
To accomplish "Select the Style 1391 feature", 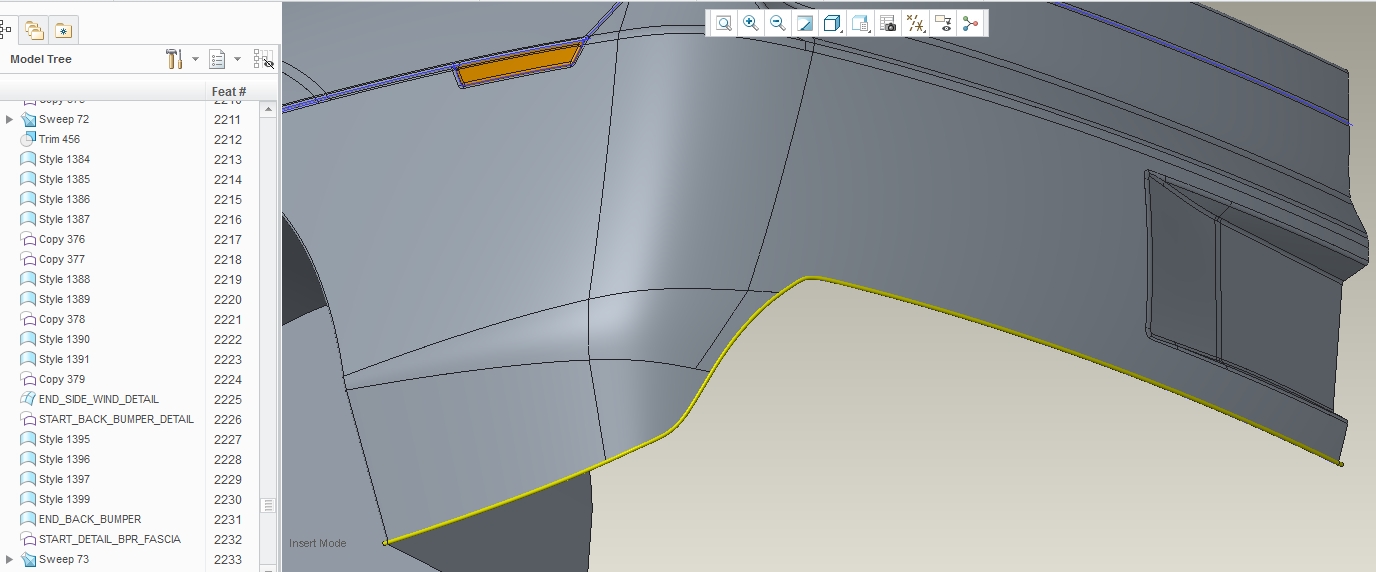I will (x=64, y=359).
